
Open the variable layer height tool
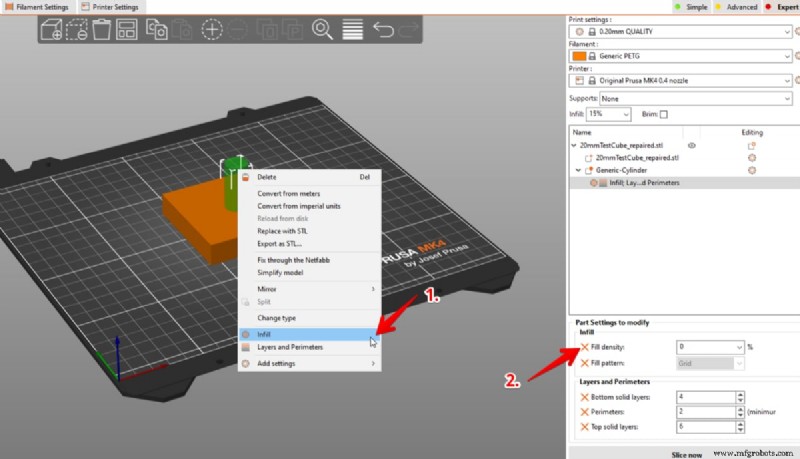(x=353, y=30)
